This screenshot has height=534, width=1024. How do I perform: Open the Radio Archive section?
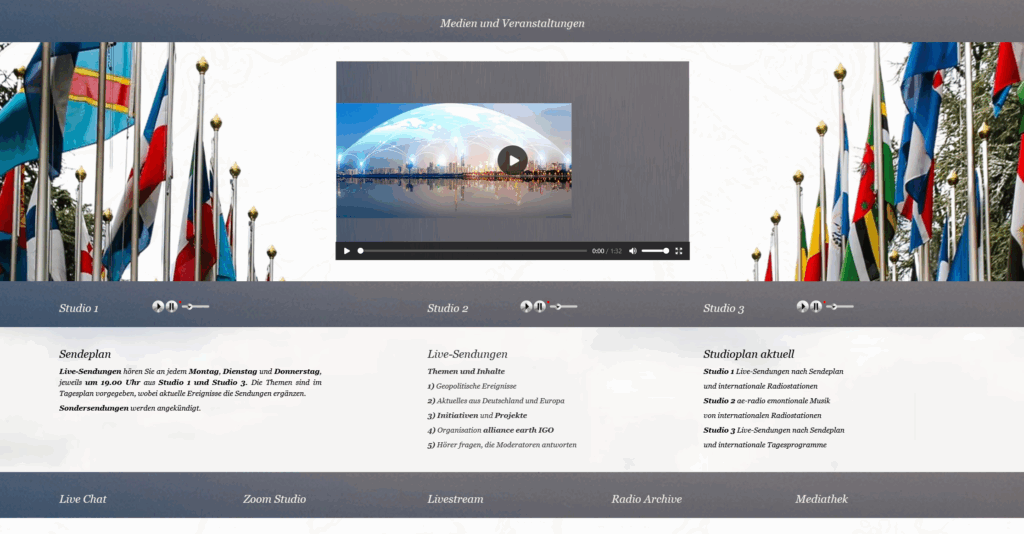coord(646,499)
